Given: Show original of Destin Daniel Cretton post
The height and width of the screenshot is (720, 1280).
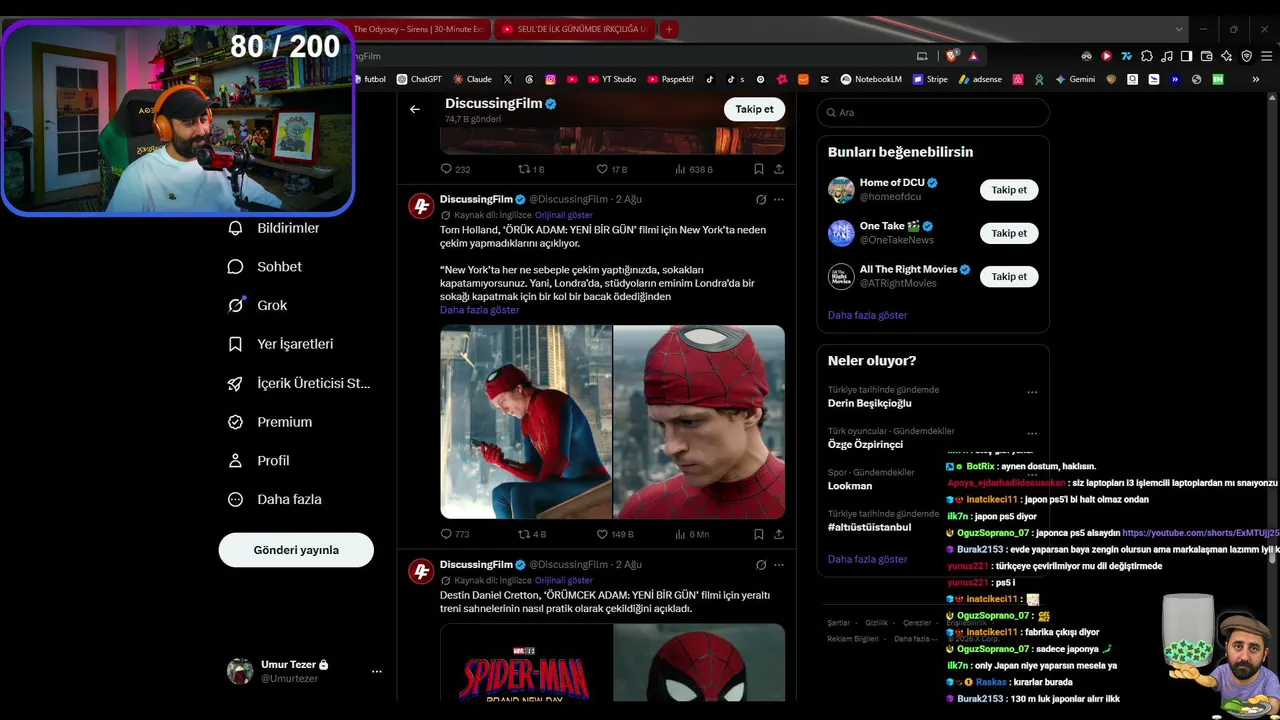Looking at the screenshot, I should [564, 580].
